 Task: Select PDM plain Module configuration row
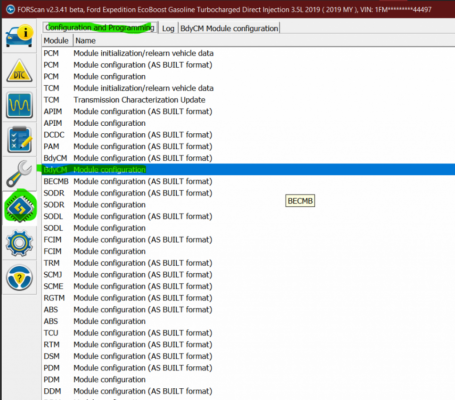coord(248,380)
